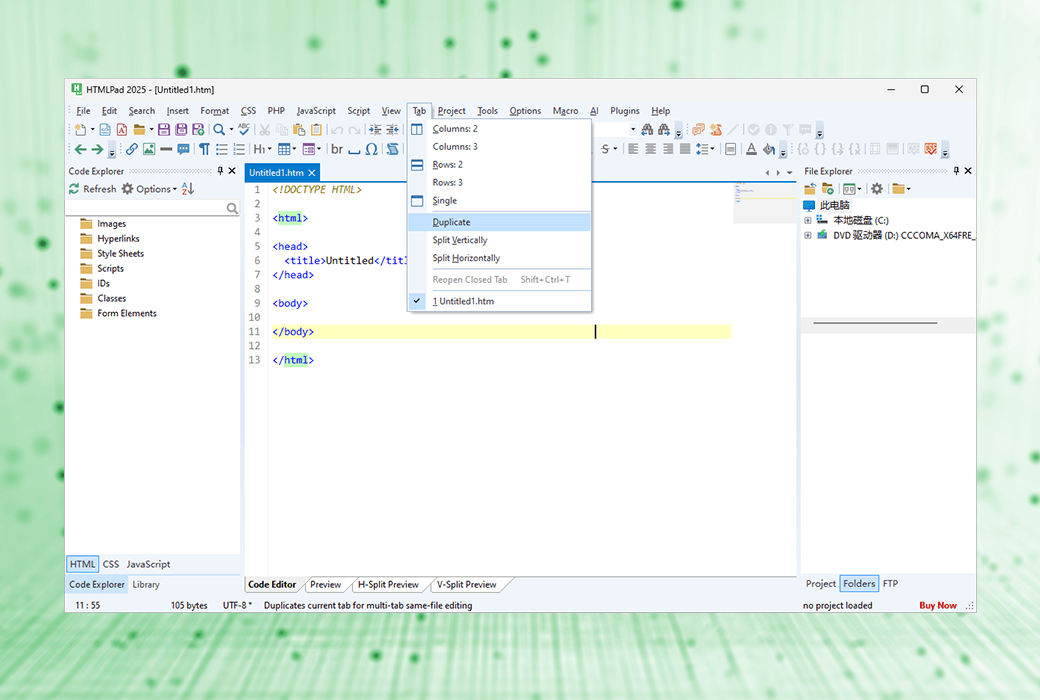Switch to H-Split Preview tab
This screenshot has width=1040, height=700.
point(389,585)
